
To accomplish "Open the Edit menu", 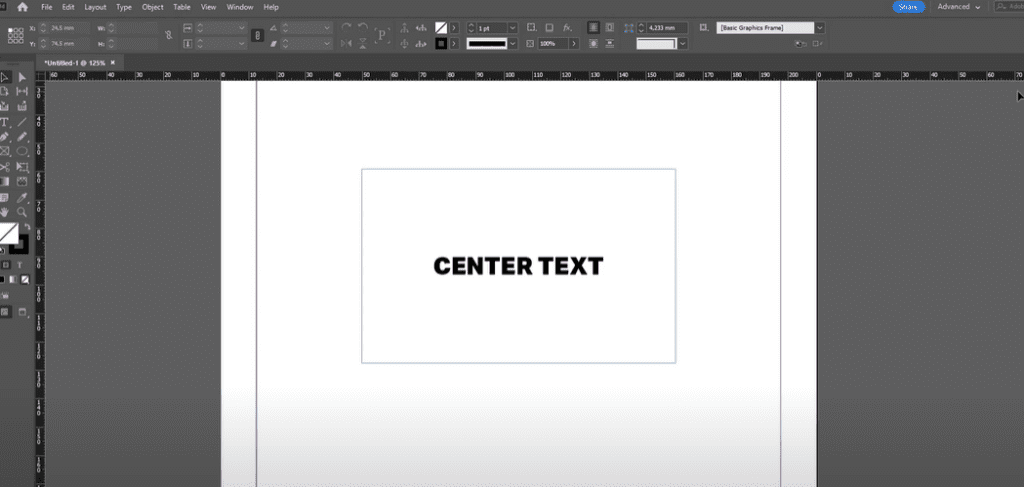I will point(68,7).
